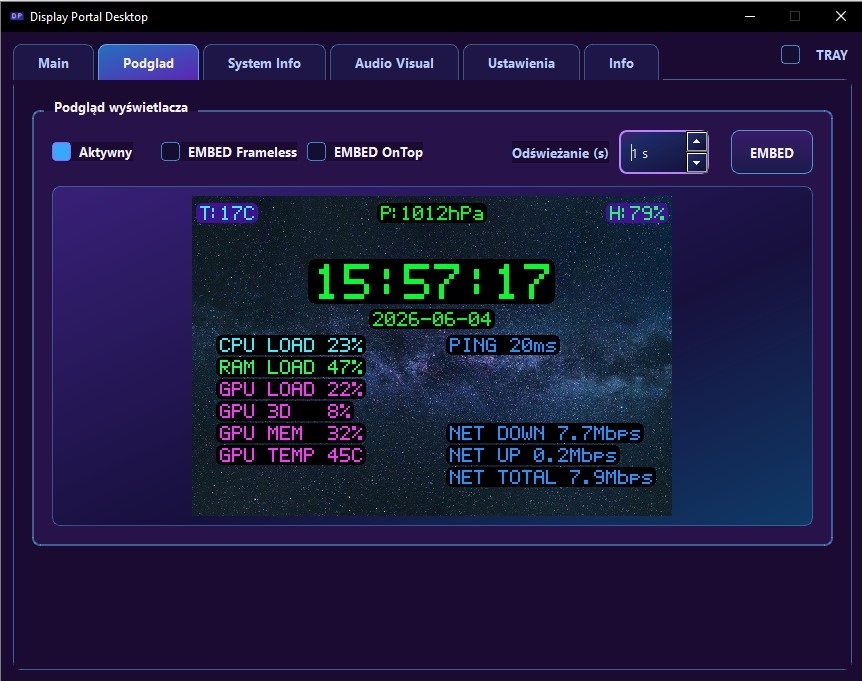Enable EMBED Frameless option
Viewport: 862px width, 681px height.
(170, 152)
